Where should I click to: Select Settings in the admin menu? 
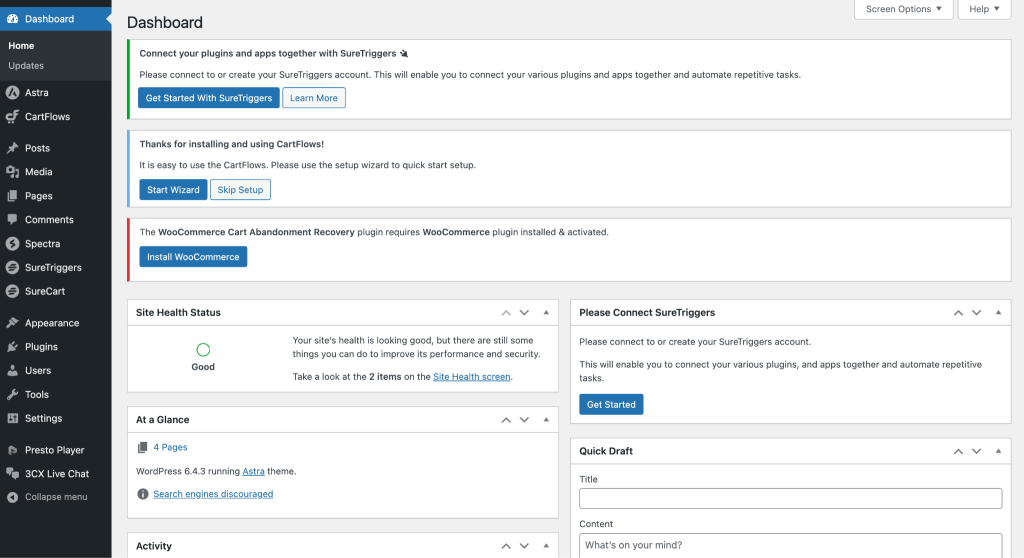click(43, 419)
